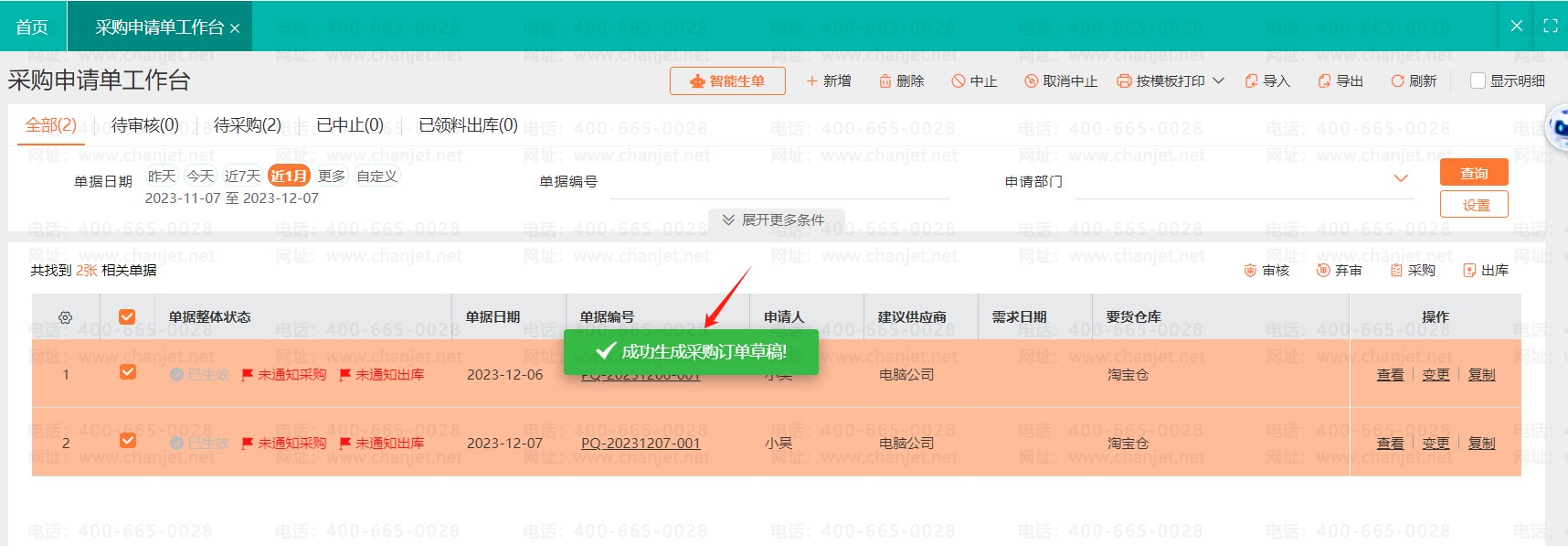Screen dimensions: 1568x546
Task: Switch to the 待采购(2) tab
Action: (247, 125)
